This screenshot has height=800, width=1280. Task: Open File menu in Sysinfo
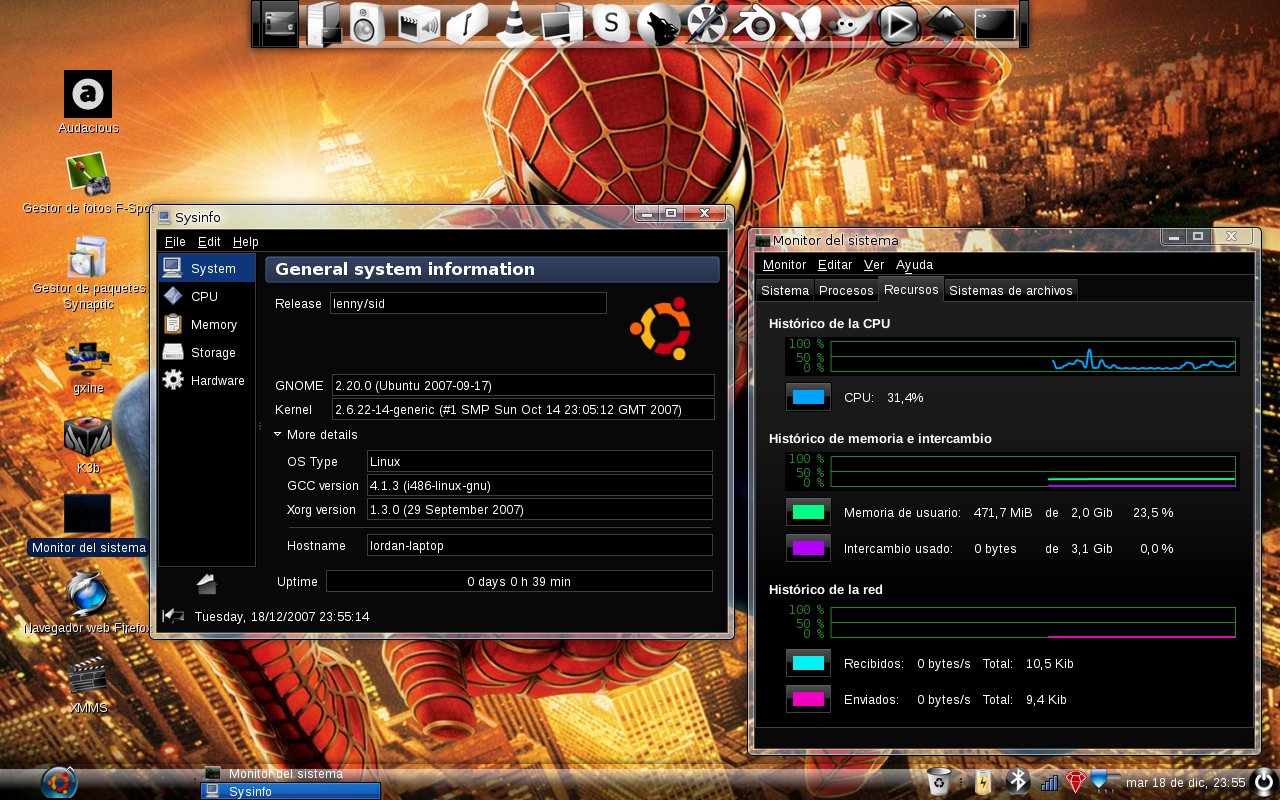[x=175, y=242]
